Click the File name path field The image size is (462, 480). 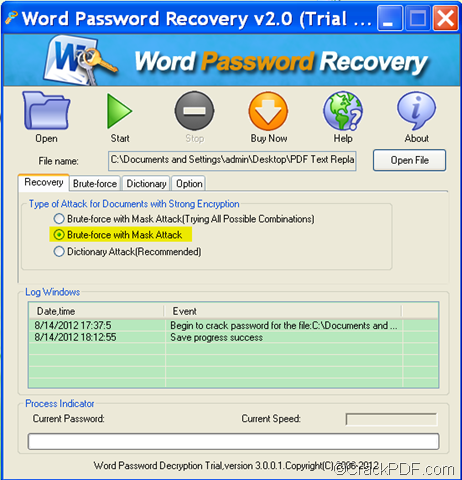232,161
